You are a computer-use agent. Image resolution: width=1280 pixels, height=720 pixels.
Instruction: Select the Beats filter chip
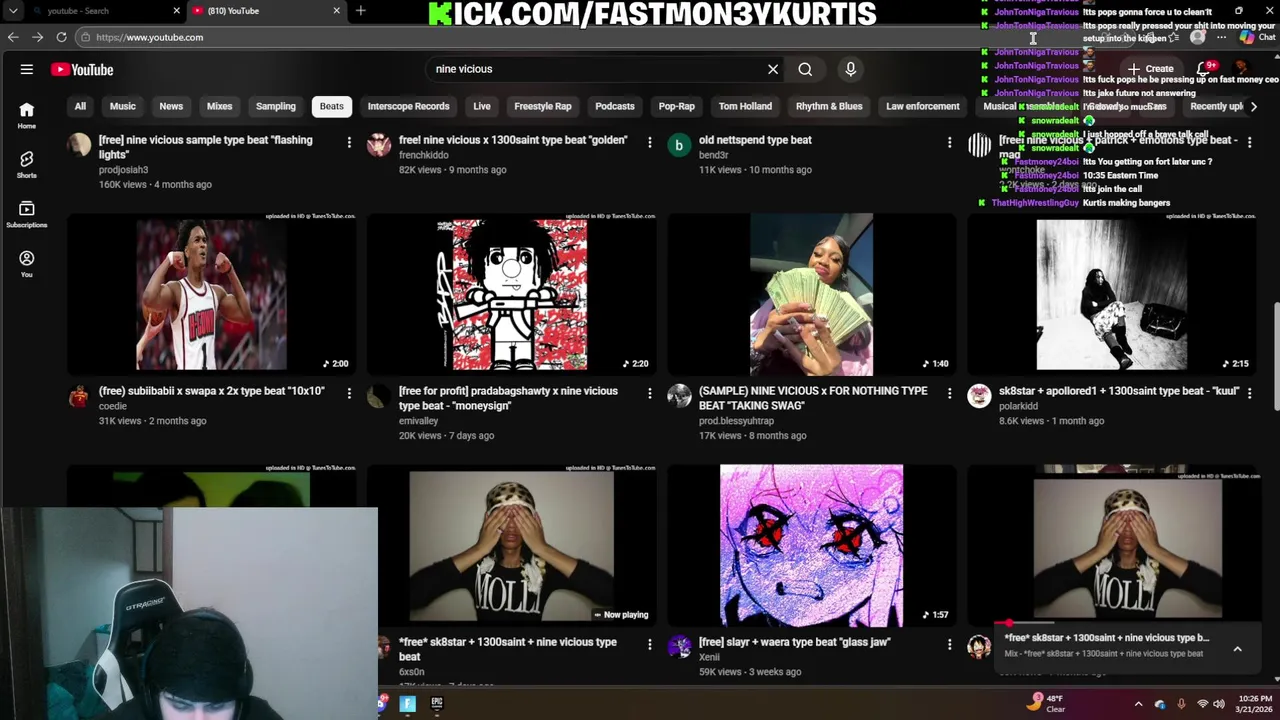click(331, 106)
